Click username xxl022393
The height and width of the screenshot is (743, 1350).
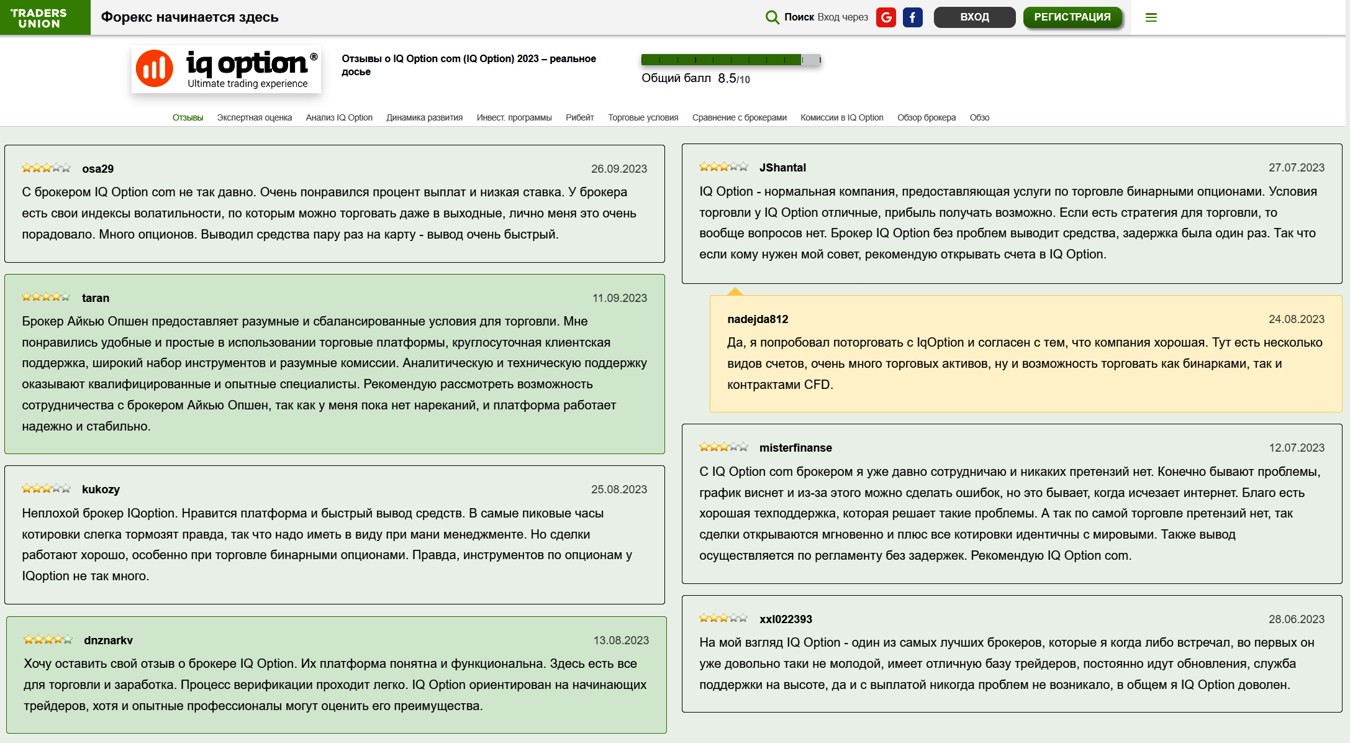(786, 619)
